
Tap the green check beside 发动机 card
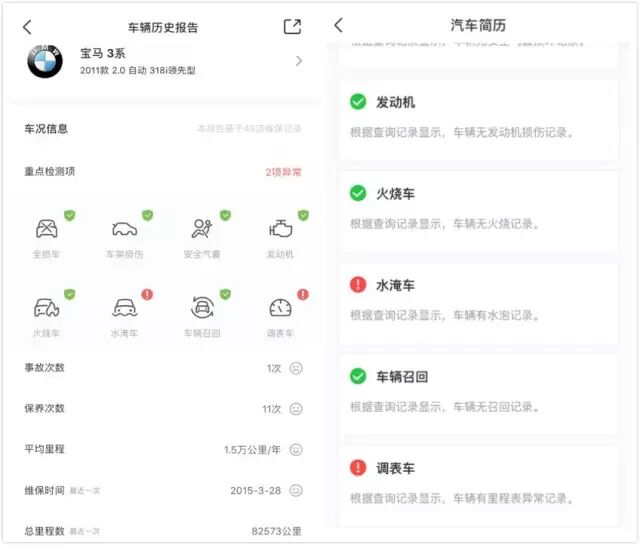pos(358,102)
